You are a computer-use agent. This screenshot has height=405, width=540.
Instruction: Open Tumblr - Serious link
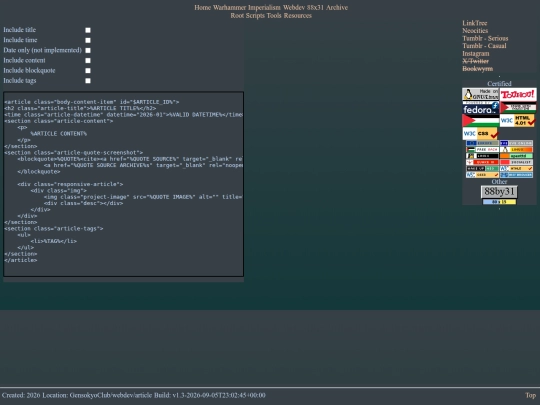[485, 38]
